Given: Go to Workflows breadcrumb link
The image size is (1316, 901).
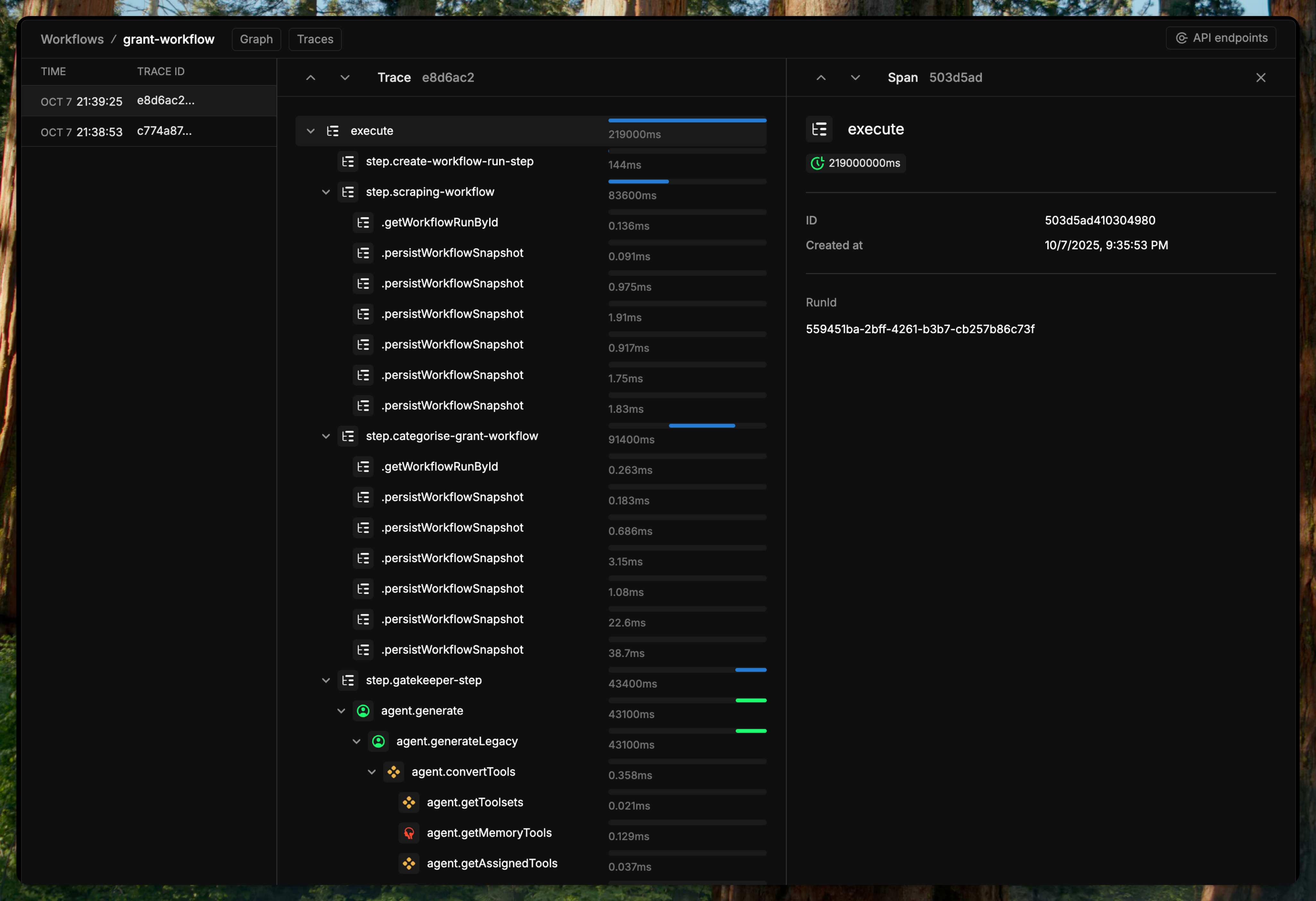Looking at the screenshot, I should point(72,39).
